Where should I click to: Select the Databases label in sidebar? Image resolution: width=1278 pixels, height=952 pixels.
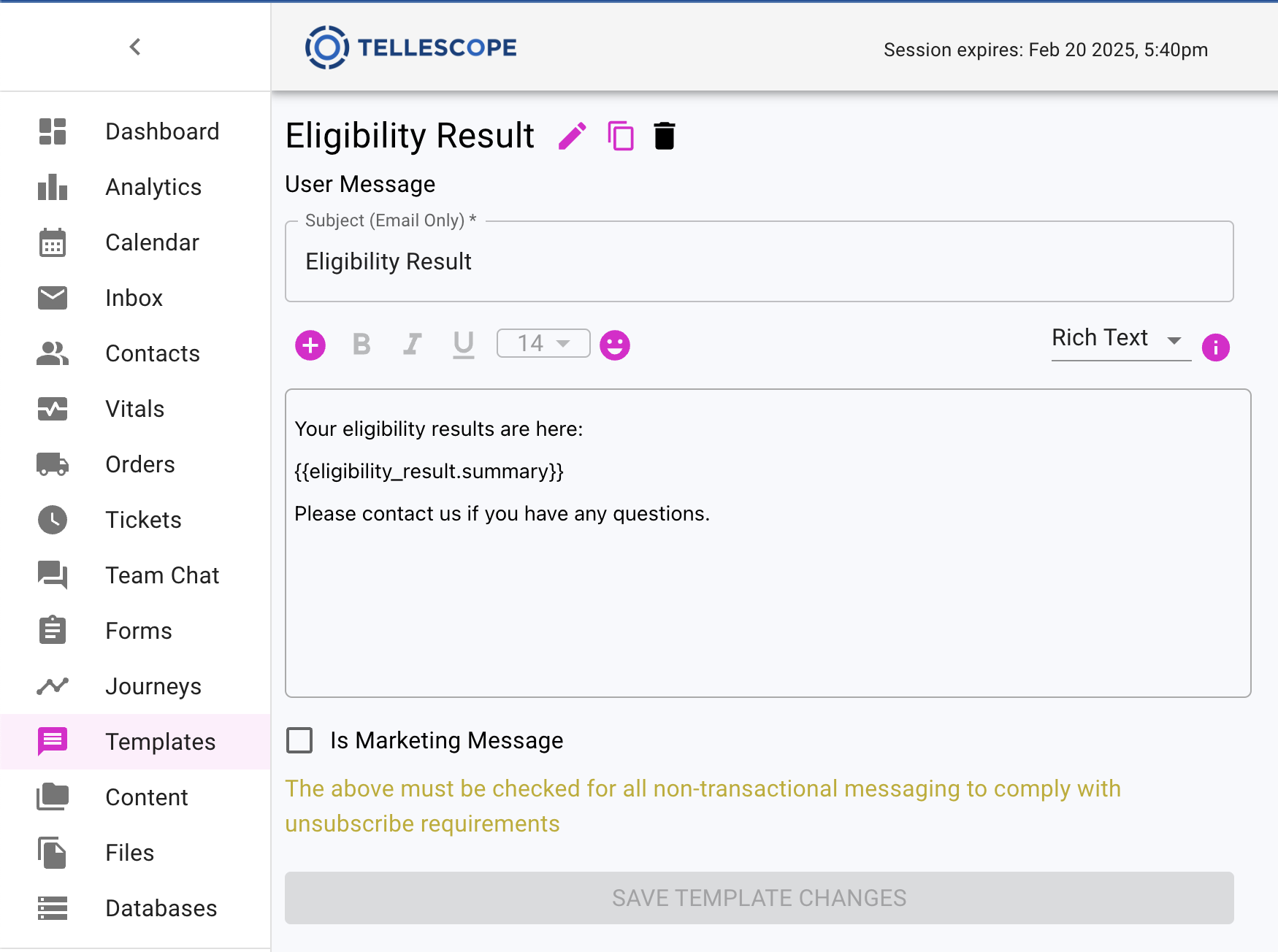click(161, 908)
